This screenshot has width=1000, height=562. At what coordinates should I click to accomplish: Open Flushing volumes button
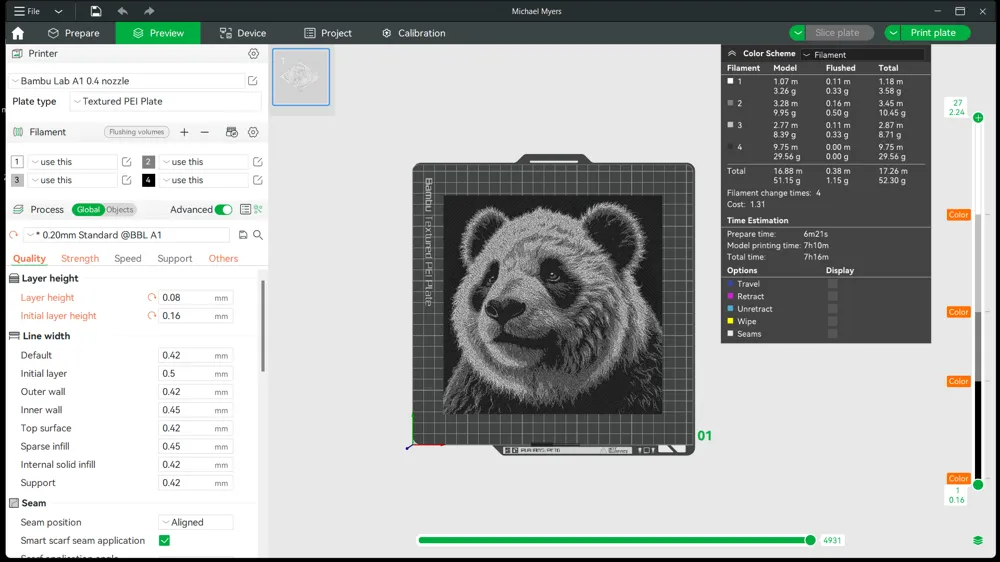click(136, 132)
